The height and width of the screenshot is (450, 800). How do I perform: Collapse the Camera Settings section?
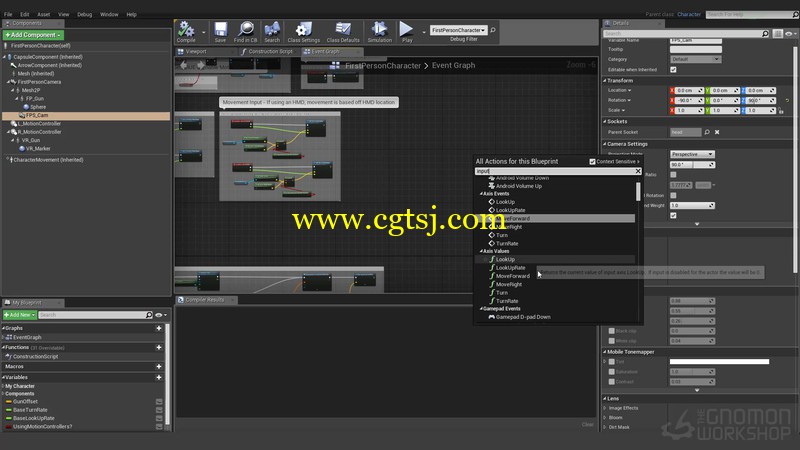point(605,144)
